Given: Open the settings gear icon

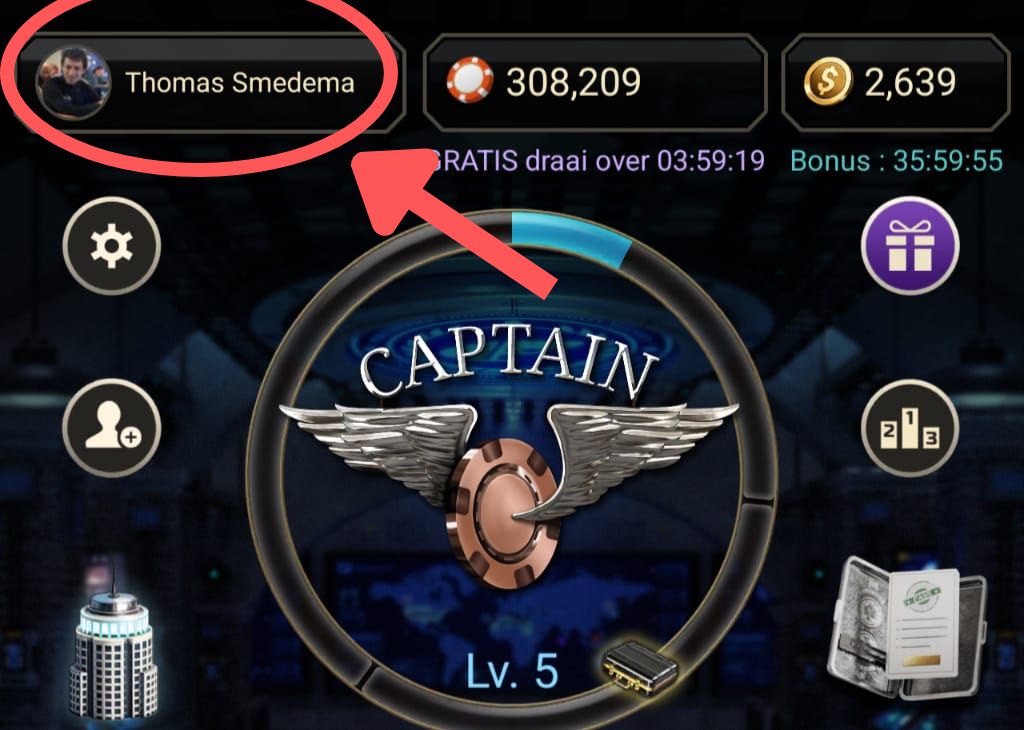Looking at the screenshot, I should click(x=112, y=246).
